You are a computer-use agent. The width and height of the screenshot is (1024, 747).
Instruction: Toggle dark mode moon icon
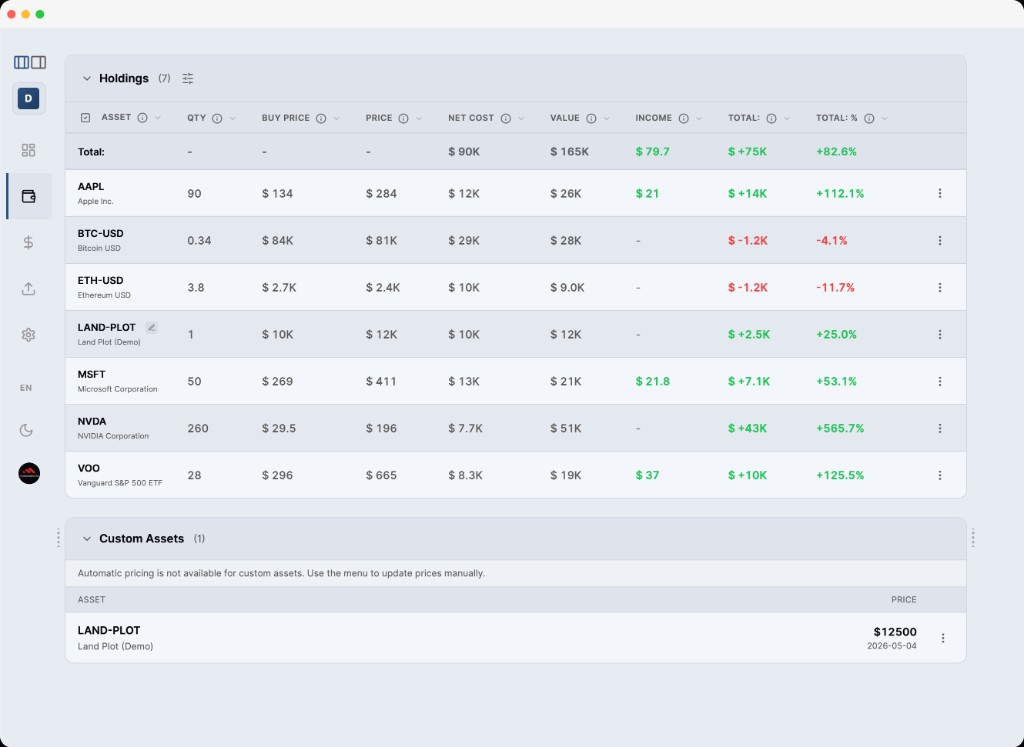point(26,430)
